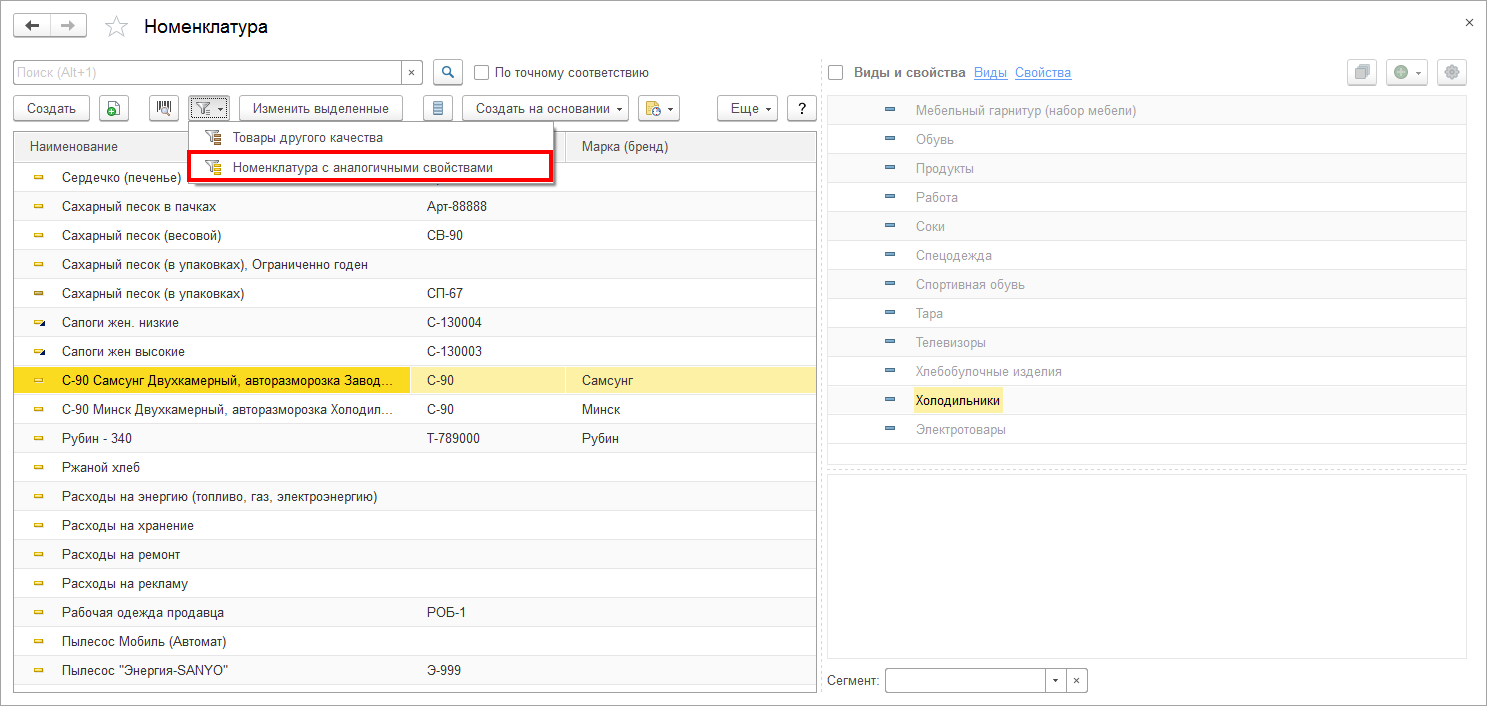Screen dimensions: 1487x706
Task: Collapse the filter funnel dropdown button
Action: pyautogui.click(x=209, y=108)
